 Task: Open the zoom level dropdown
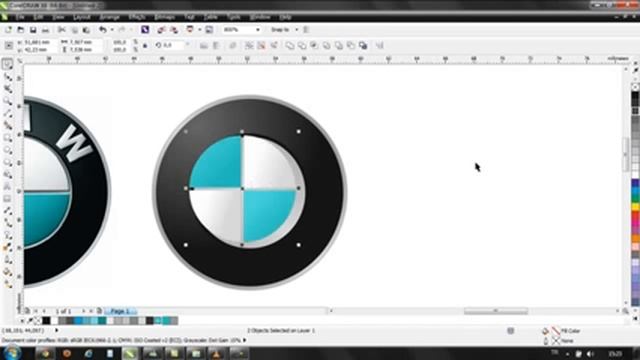click(258, 30)
